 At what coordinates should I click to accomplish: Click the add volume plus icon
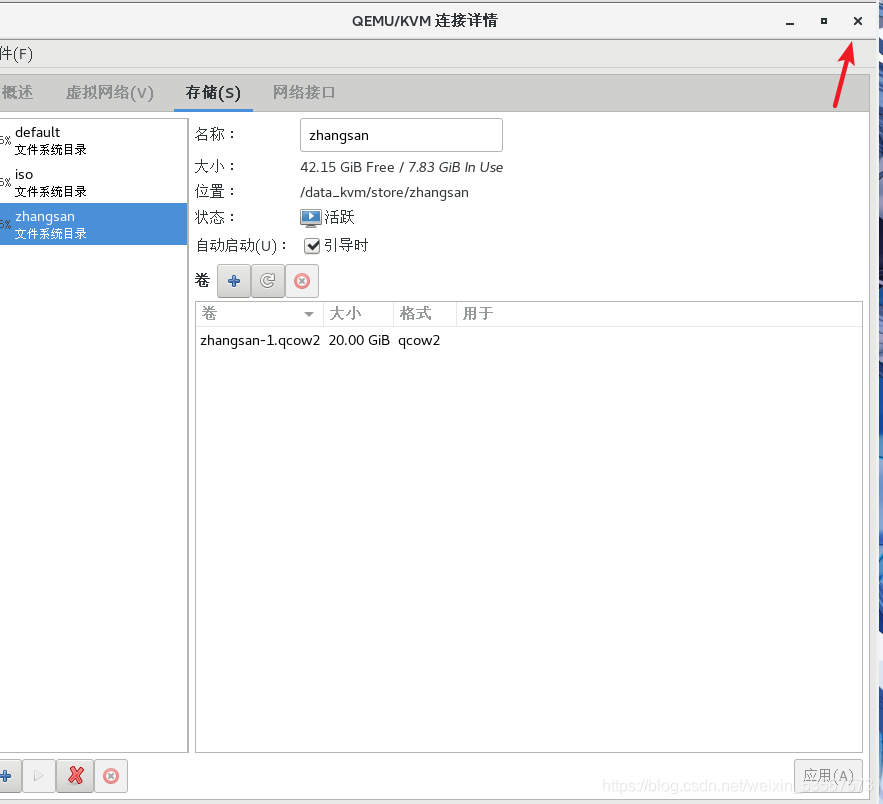[x=234, y=280]
